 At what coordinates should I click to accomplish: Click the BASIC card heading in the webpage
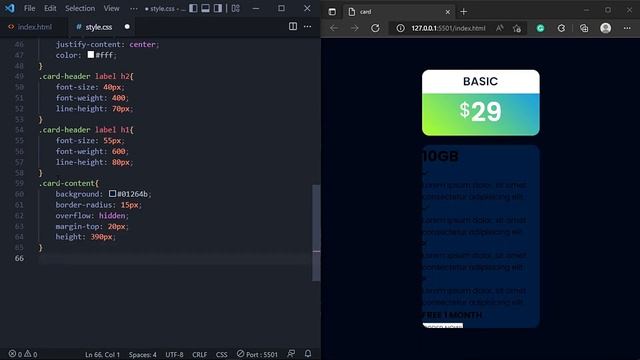pyautogui.click(x=480, y=81)
